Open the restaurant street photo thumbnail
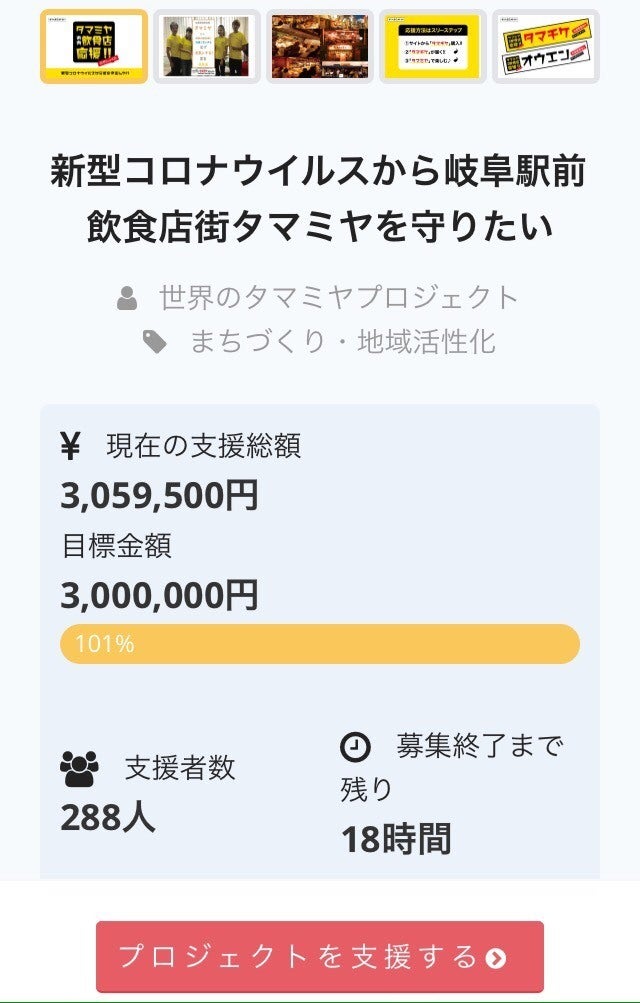 coord(320,46)
